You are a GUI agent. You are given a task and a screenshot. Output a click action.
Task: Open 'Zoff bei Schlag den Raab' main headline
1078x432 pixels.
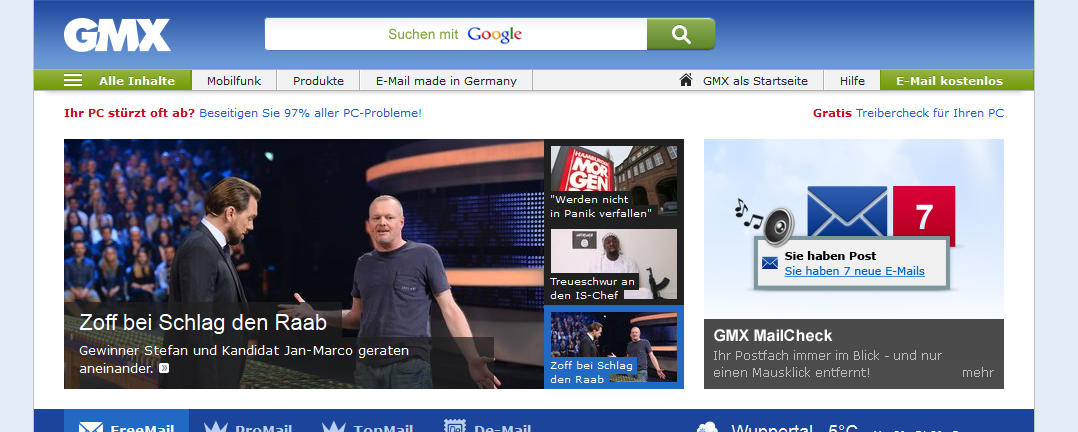pyautogui.click(x=203, y=322)
